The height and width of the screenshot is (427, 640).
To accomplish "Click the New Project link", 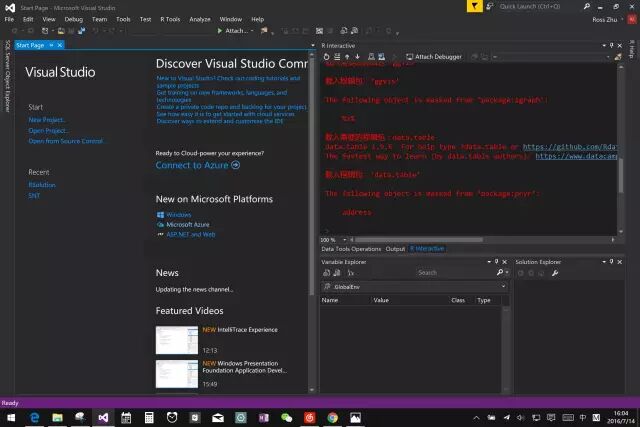I will click(47, 120).
